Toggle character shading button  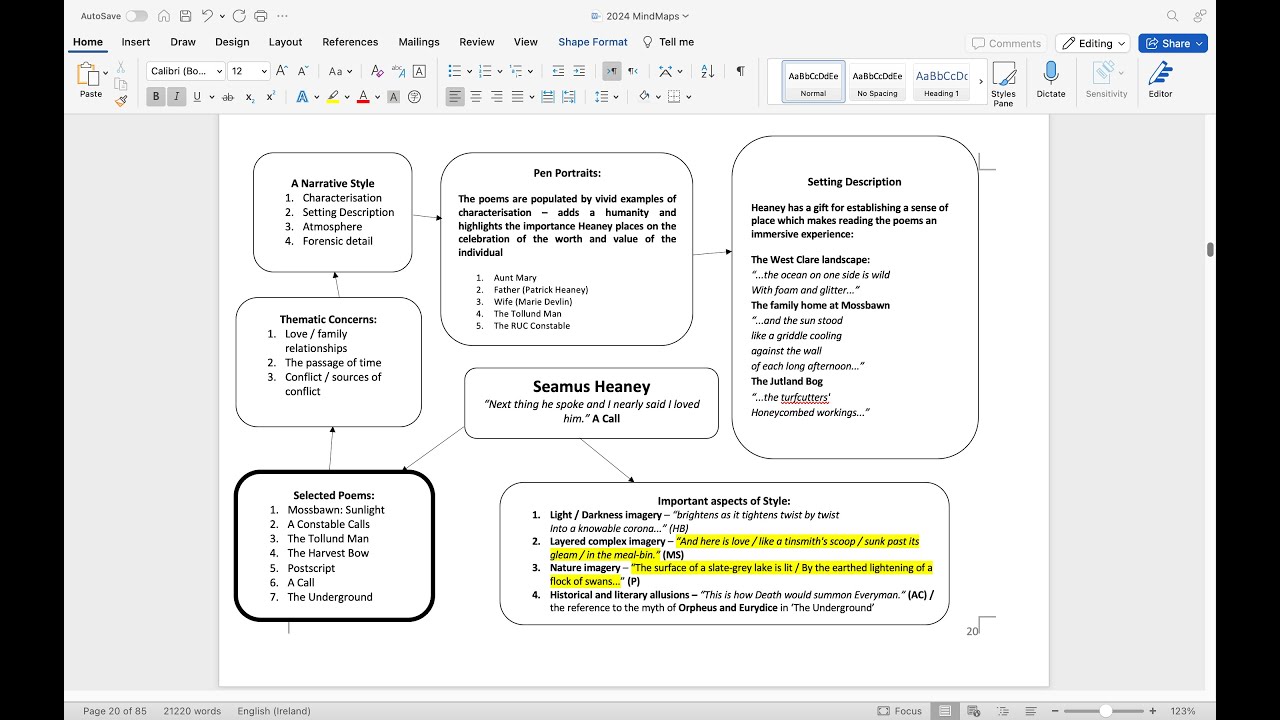(393, 97)
